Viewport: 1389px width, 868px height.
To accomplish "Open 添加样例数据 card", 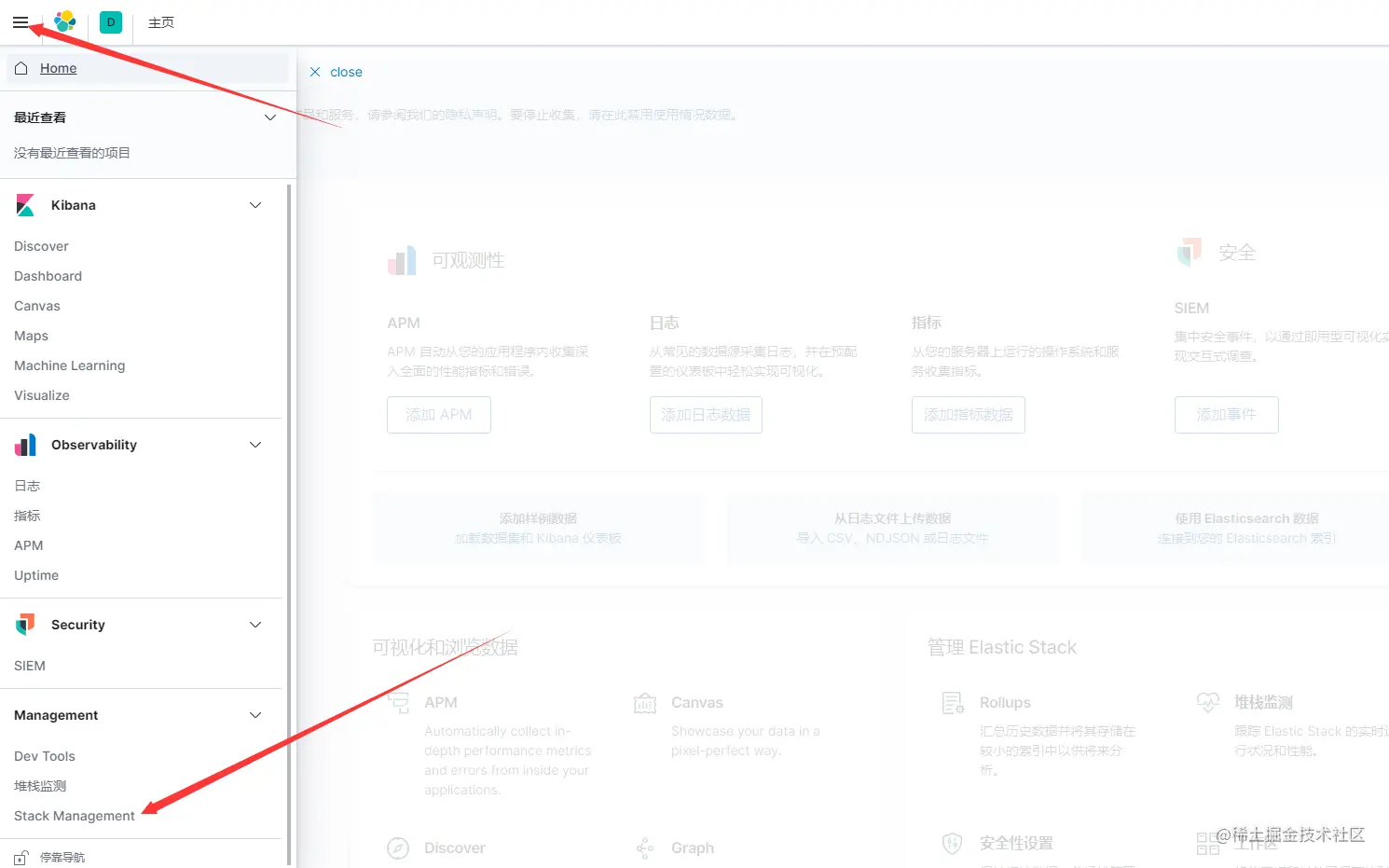I will 538,529.
